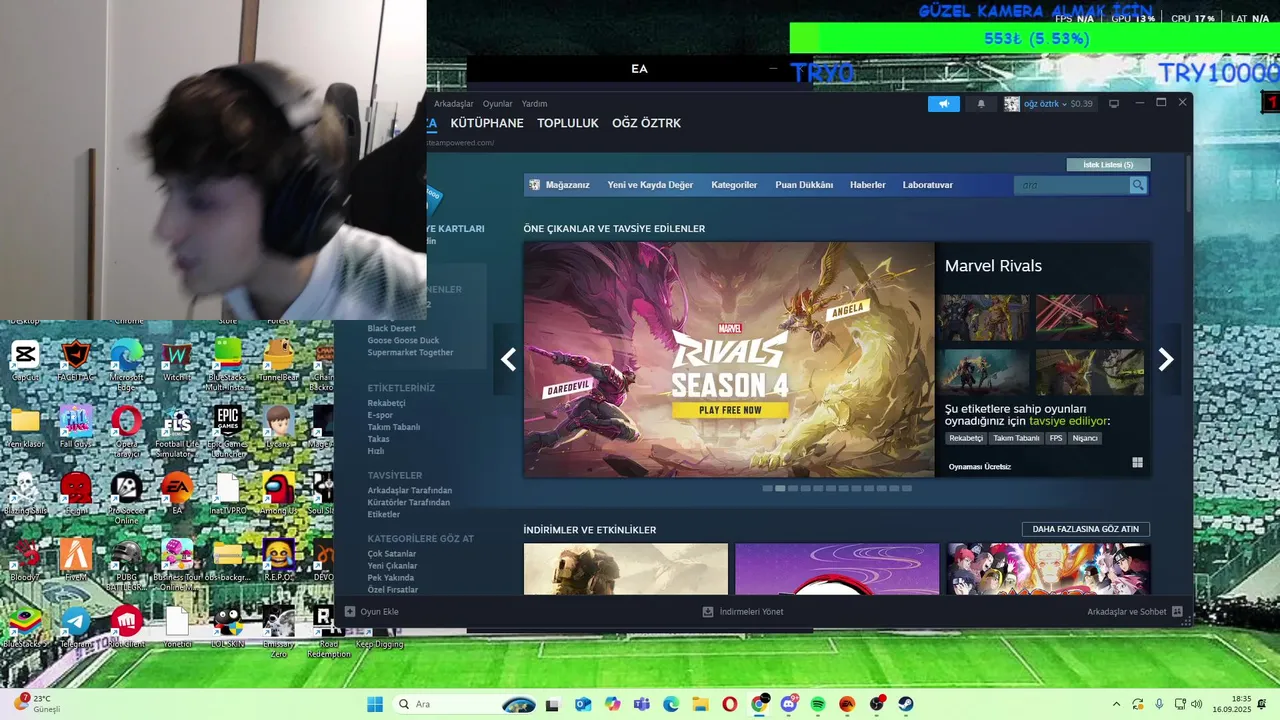
Task: Open Steam announcements megaphone button
Action: coord(943,104)
